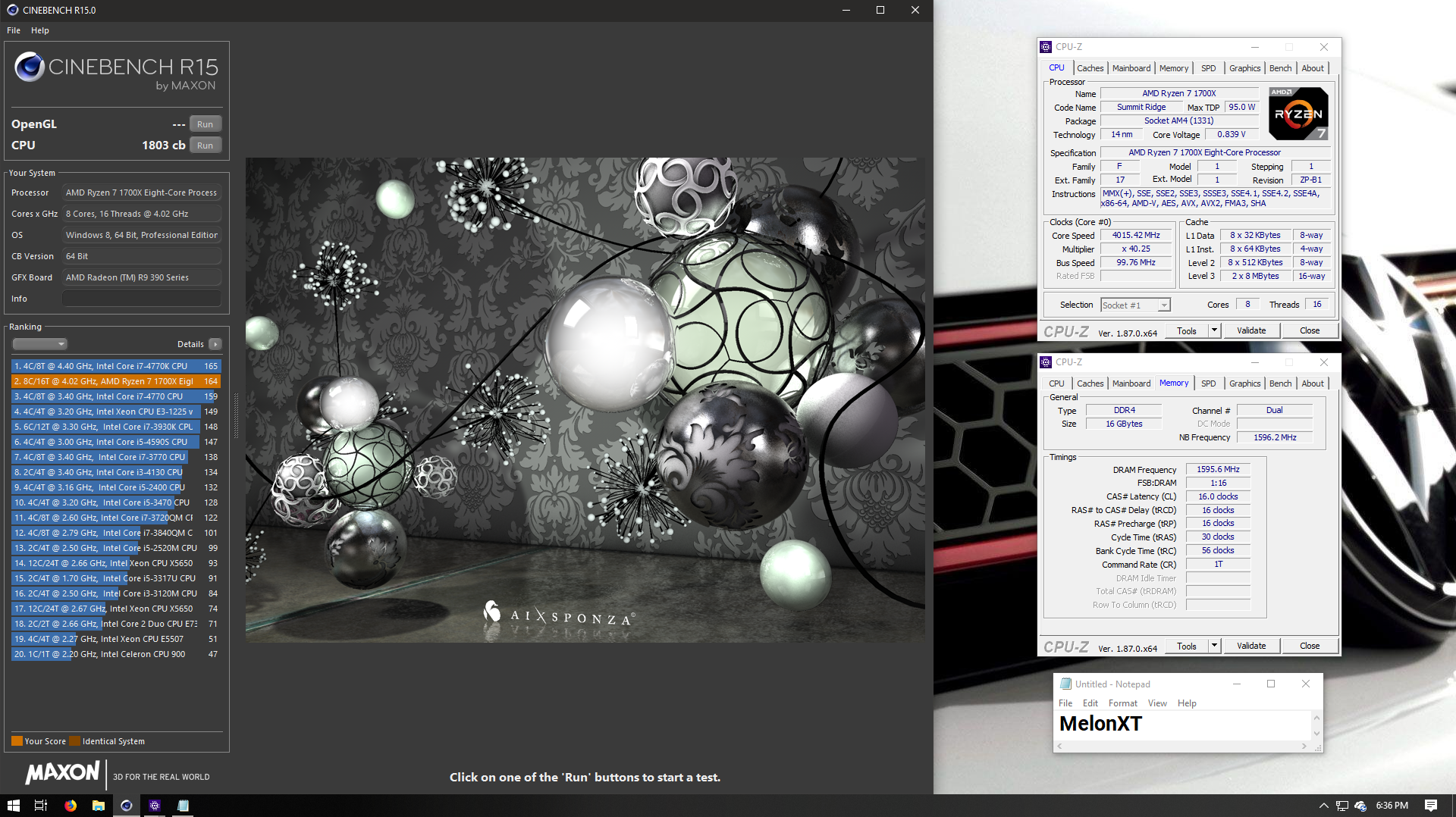The height and width of the screenshot is (817, 1456).
Task: Open Memory tab in the upper CPU-Z window
Action: pos(1174,68)
